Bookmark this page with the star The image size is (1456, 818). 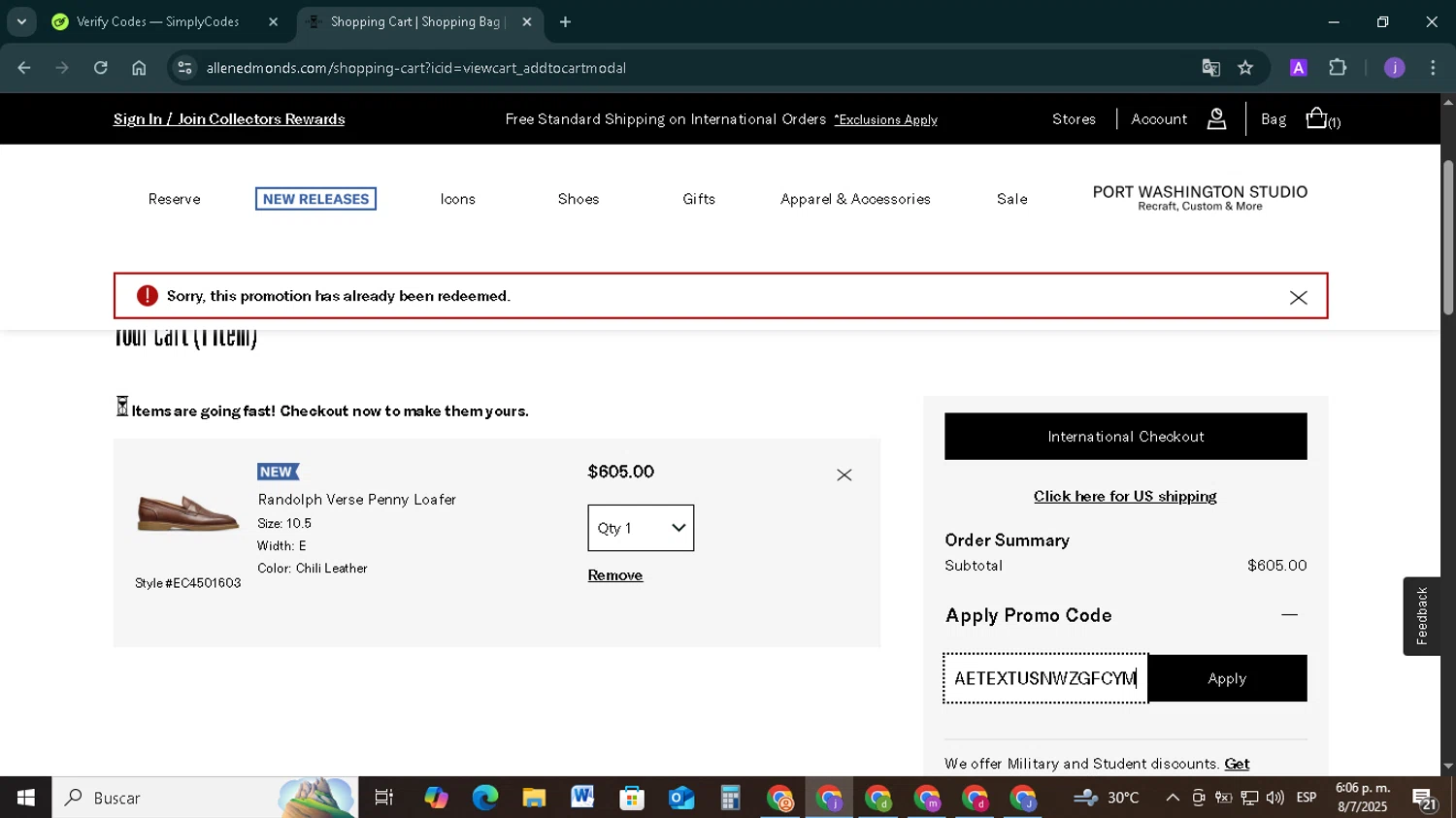tap(1245, 68)
